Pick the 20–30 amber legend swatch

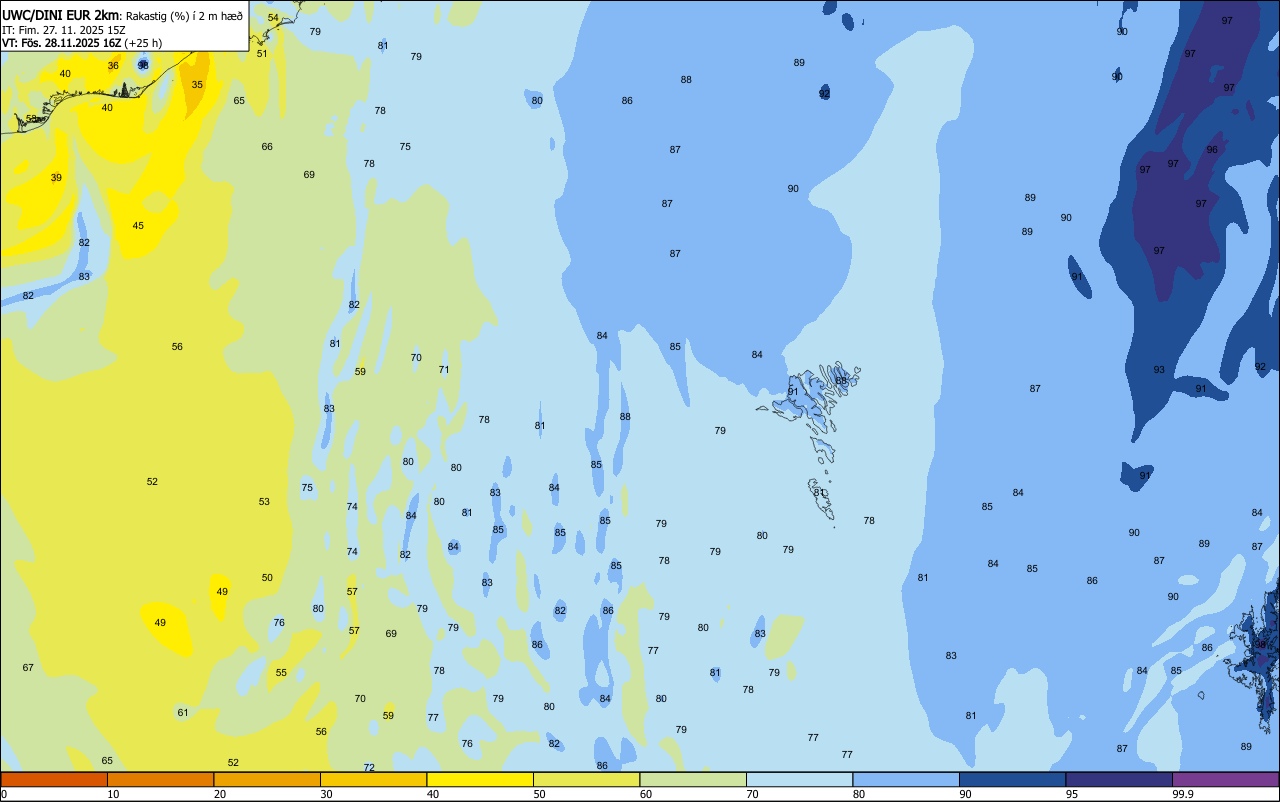267,779
